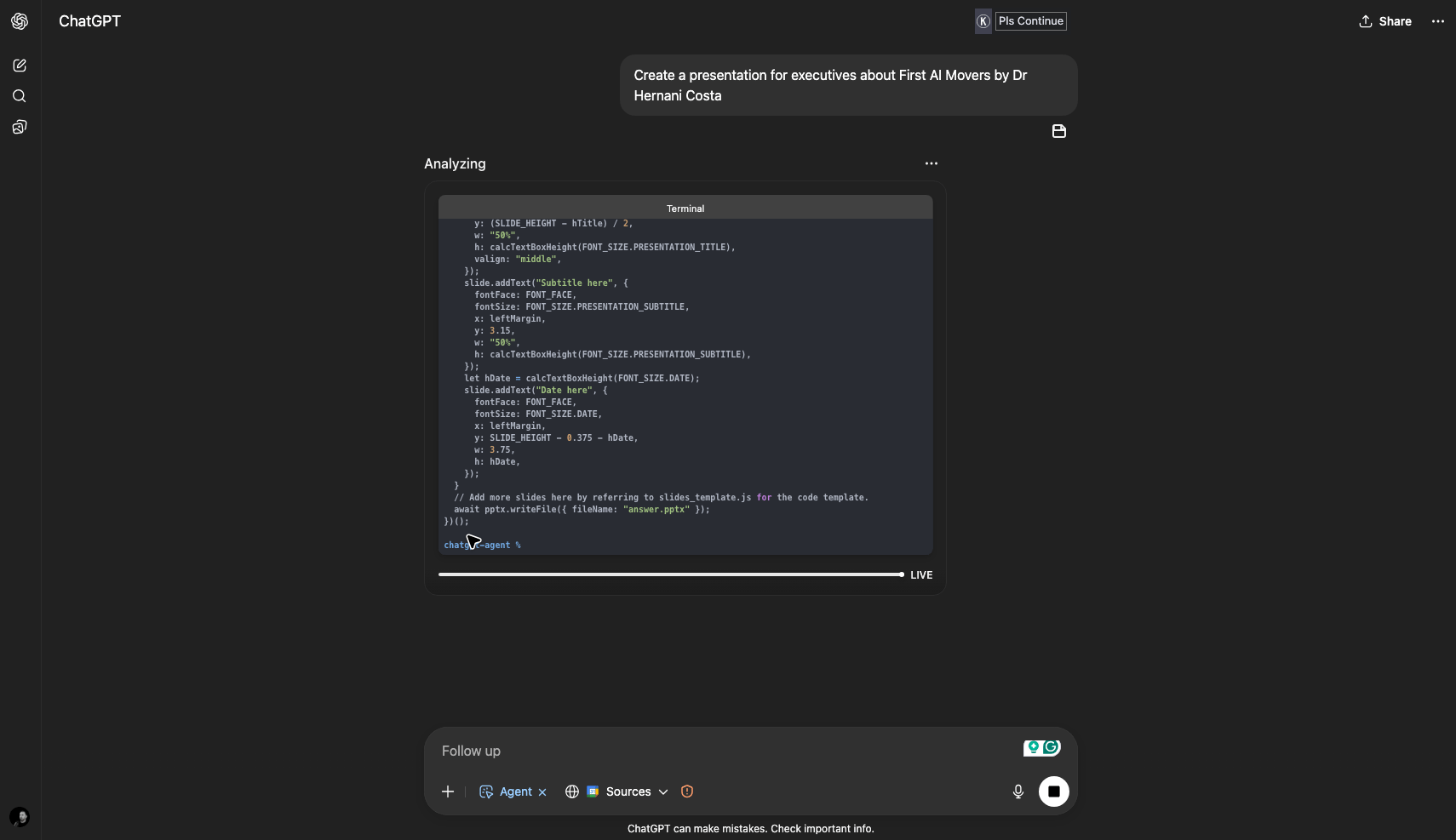Click the K avatar in the header
This screenshot has height=840, width=1456.
click(983, 21)
